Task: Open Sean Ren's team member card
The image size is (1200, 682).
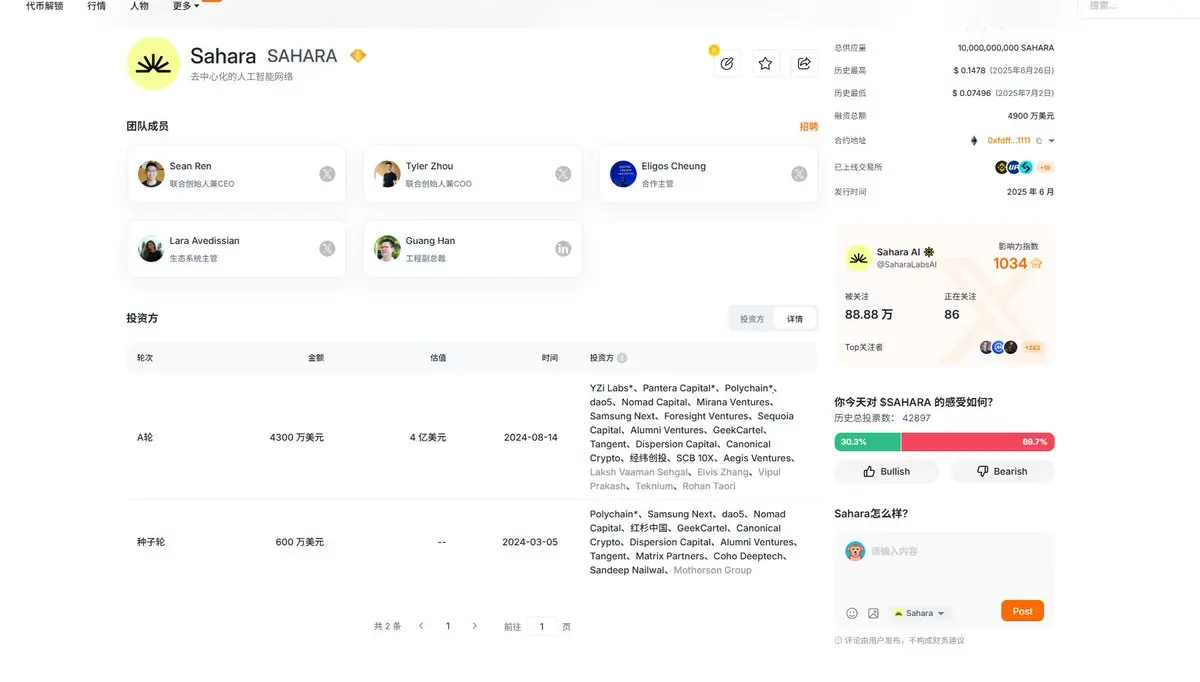Action: pyautogui.click(x=237, y=174)
